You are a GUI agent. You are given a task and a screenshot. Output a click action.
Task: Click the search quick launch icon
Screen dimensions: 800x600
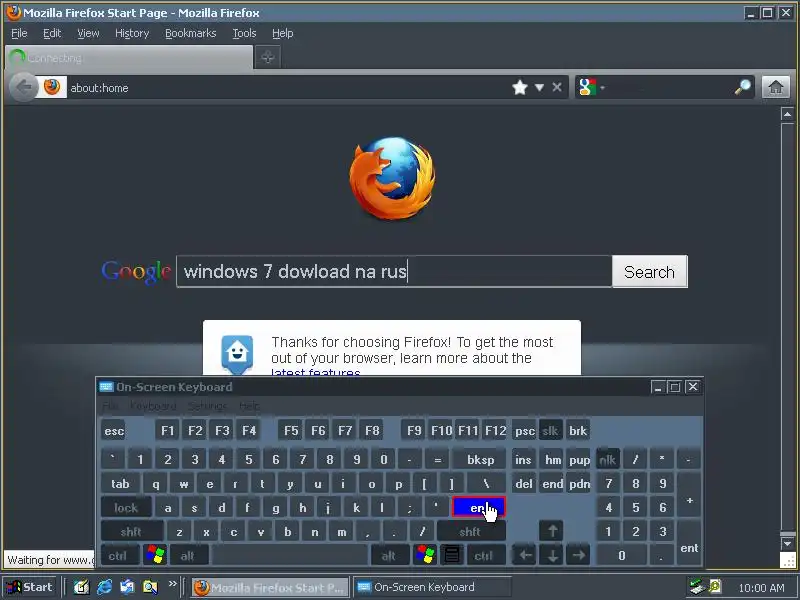coord(150,587)
